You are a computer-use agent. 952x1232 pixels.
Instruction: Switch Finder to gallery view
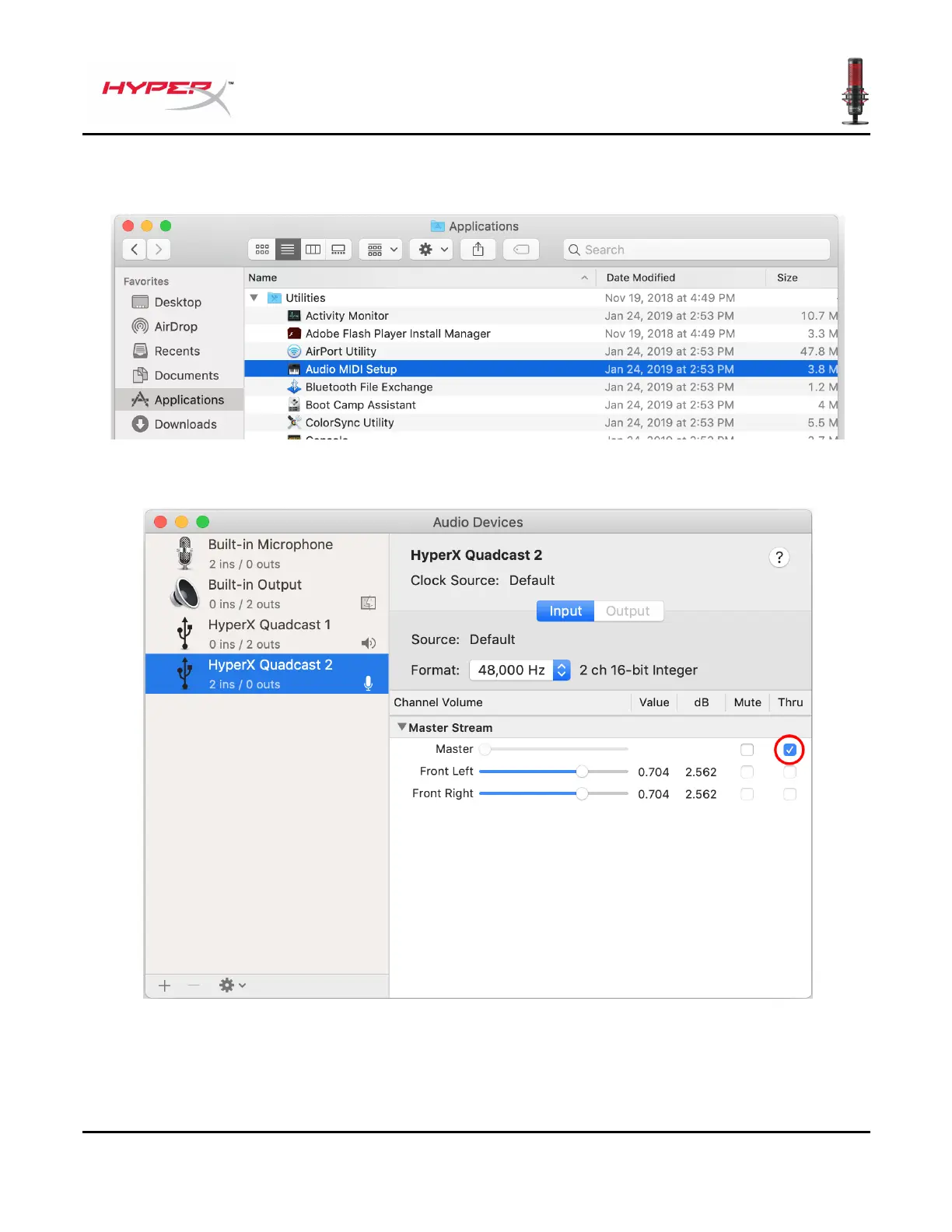(338, 250)
